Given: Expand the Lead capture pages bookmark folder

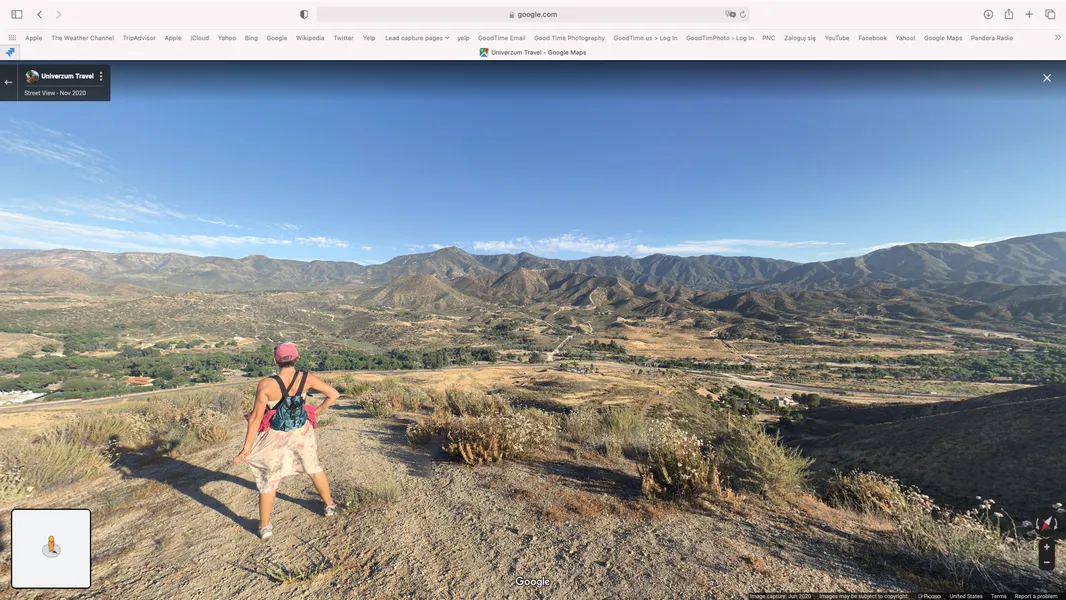Looking at the screenshot, I should tap(416, 38).
